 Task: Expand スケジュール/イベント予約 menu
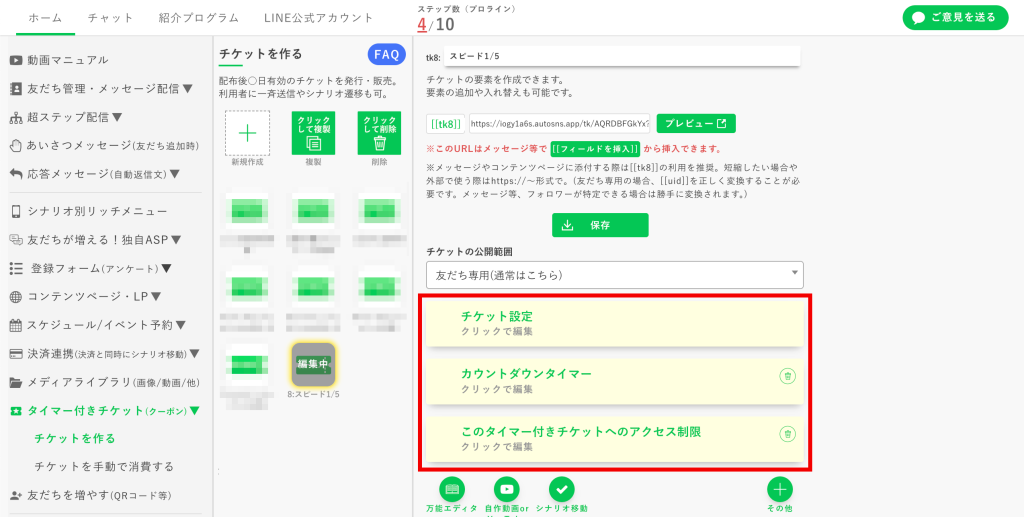(181, 325)
